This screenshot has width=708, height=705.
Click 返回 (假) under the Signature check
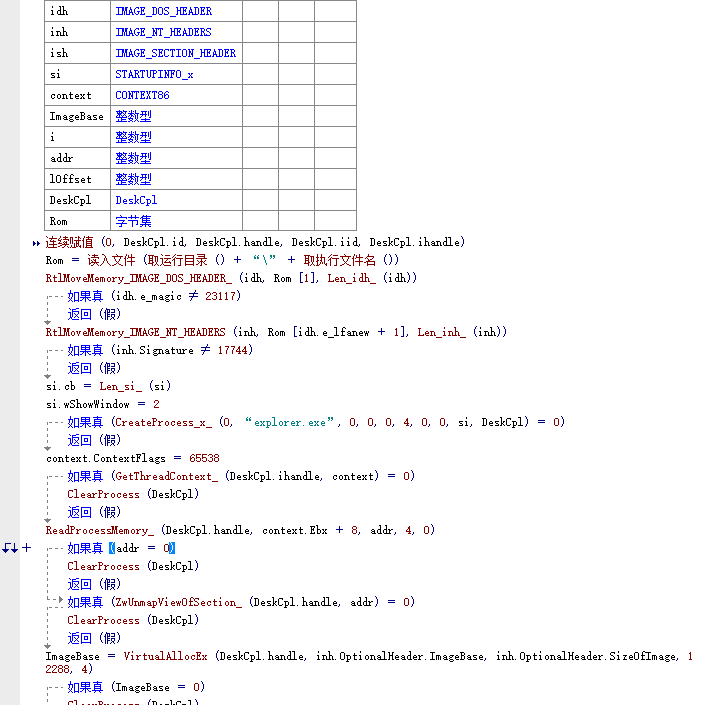point(94,368)
